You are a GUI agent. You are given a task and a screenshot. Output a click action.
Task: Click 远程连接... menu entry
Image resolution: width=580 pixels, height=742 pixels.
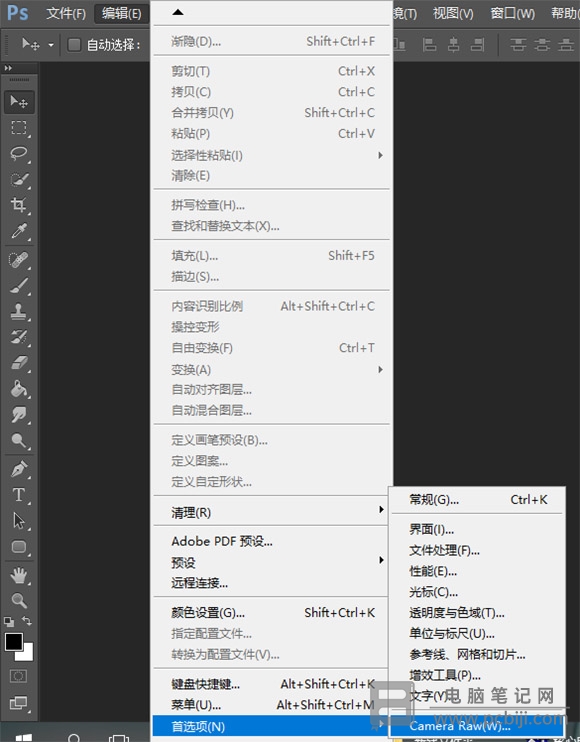pos(272,583)
